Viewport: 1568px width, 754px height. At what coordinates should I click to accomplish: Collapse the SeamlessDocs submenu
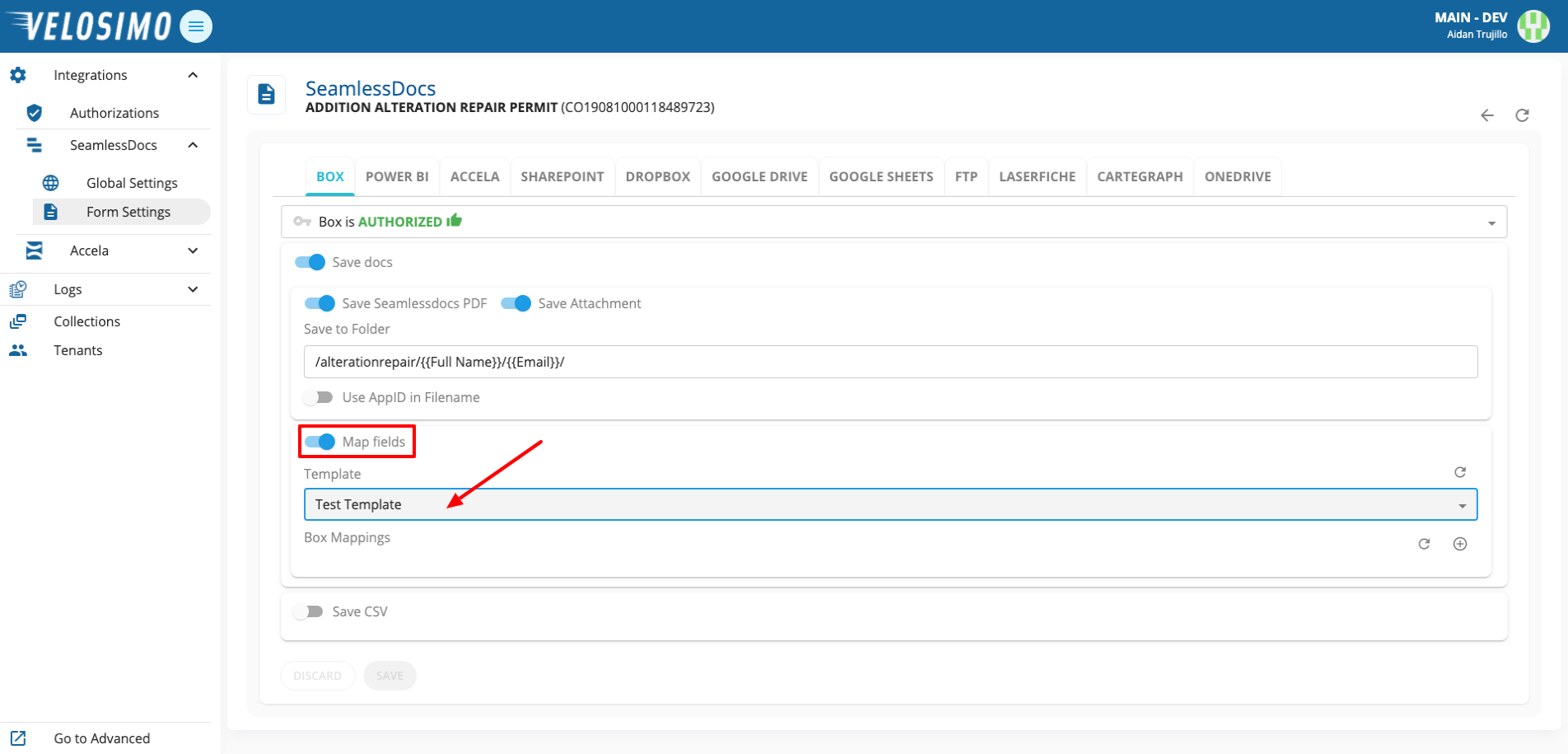click(x=193, y=145)
